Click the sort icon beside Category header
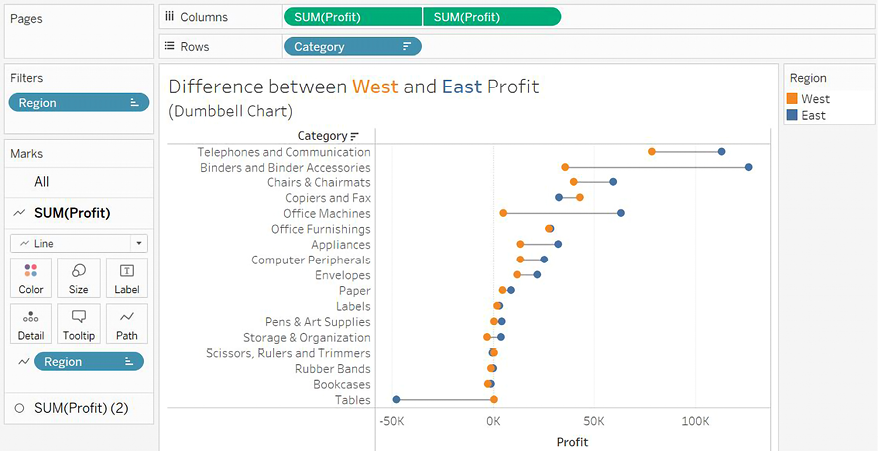Viewport: 878px width, 451px height. pyautogui.click(x=354, y=136)
